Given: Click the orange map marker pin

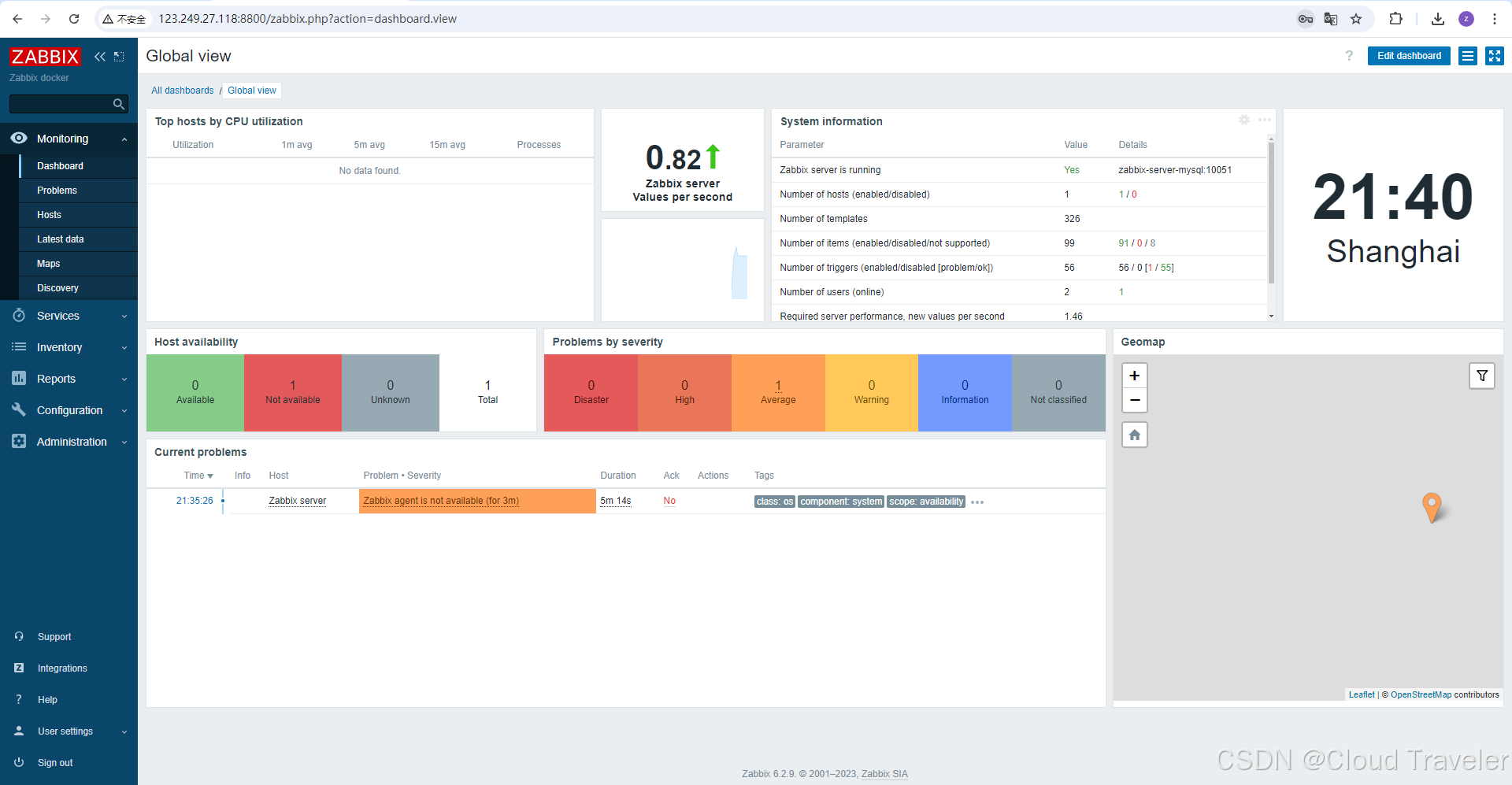Looking at the screenshot, I should tap(1432, 507).
